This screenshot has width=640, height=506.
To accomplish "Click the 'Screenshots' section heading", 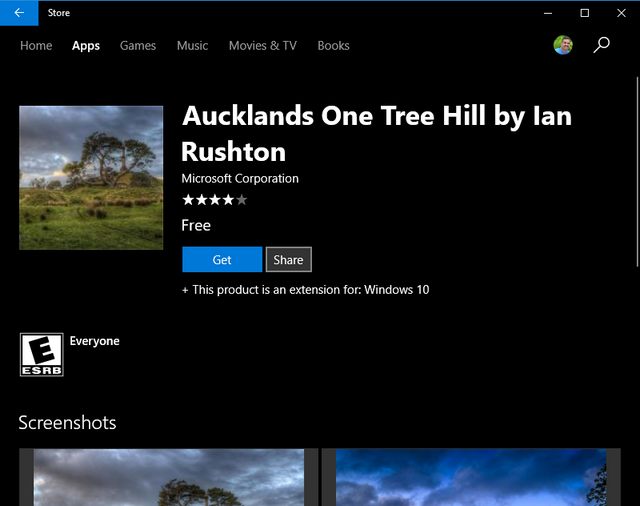I will [x=67, y=423].
